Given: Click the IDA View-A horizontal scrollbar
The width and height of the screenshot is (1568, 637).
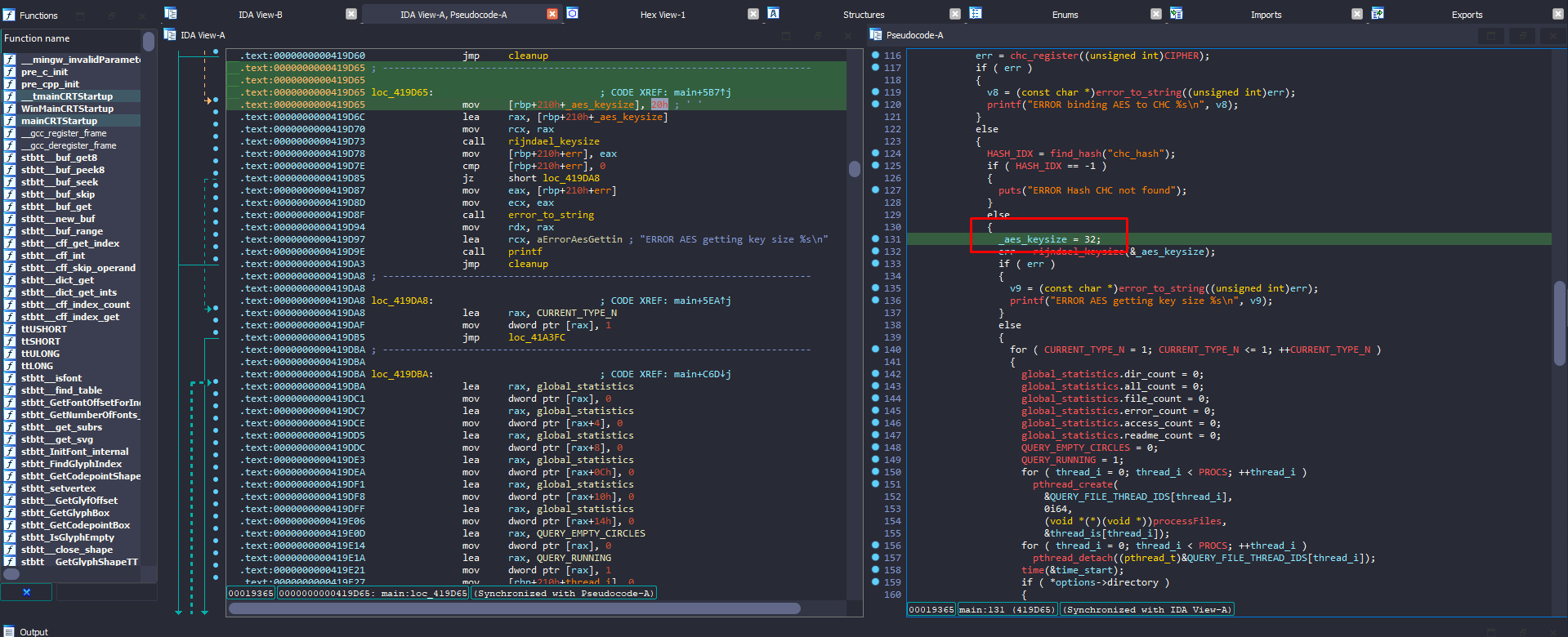Looking at the screenshot, I should 515,608.
